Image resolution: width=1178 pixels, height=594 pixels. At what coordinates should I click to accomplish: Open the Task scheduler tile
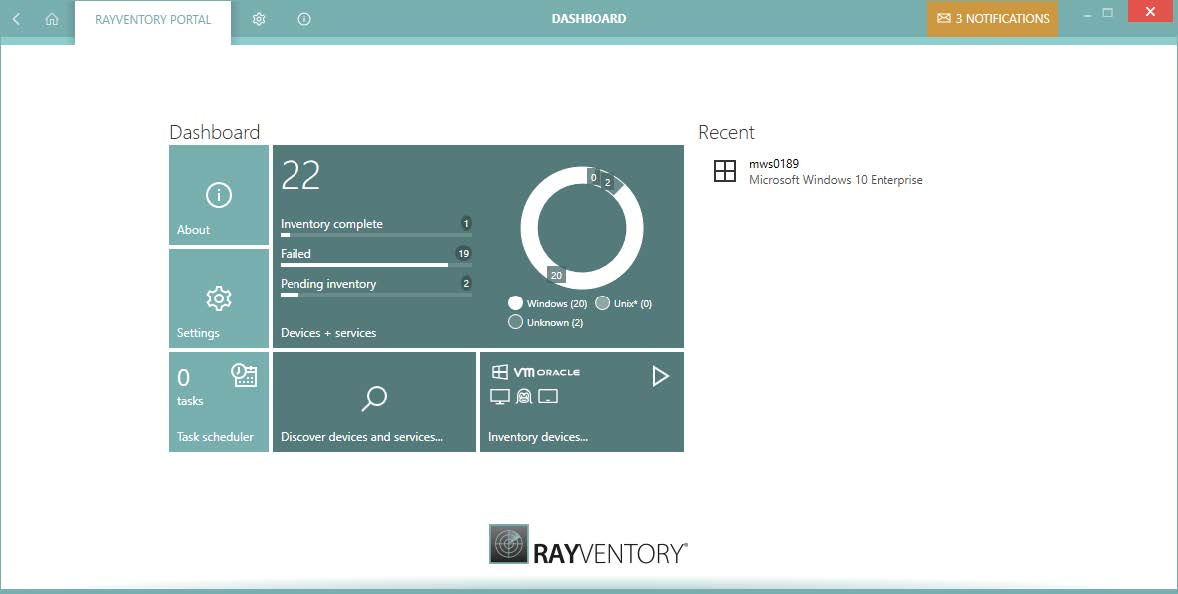[219, 402]
